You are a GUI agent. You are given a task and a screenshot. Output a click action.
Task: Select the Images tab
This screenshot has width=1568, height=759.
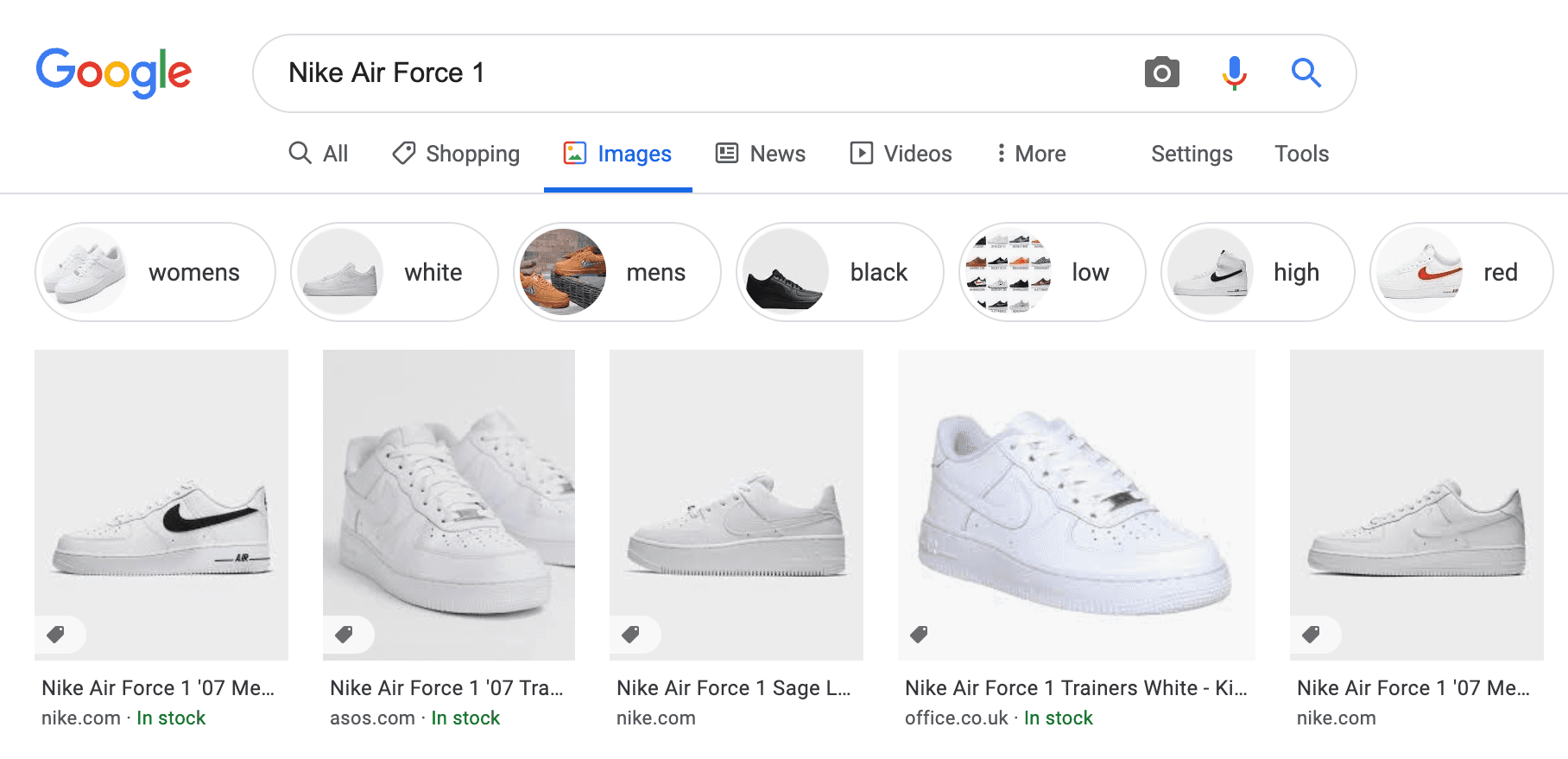pyautogui.click(x=617, y=154)
